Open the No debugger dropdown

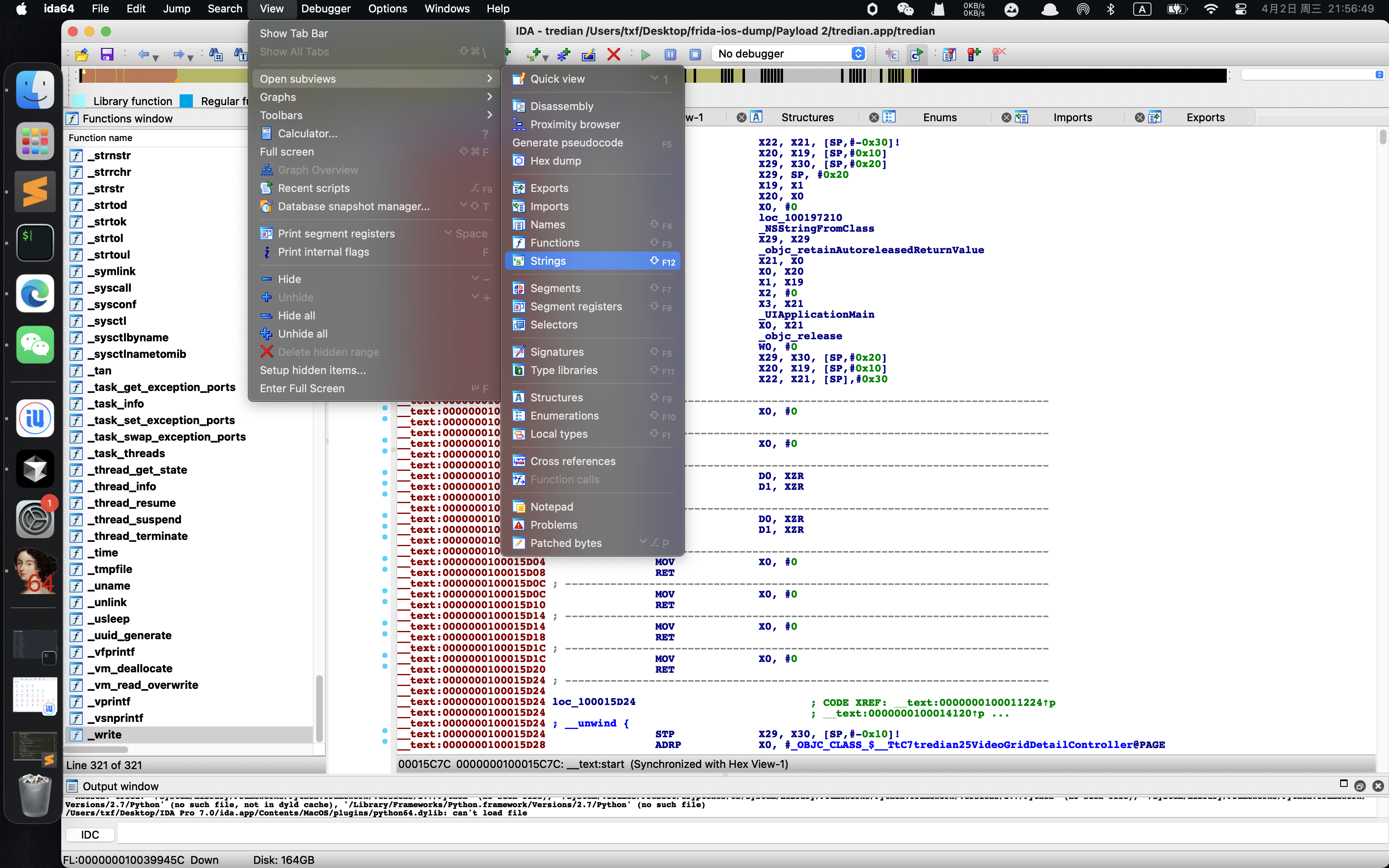click(x=789, y=54)
